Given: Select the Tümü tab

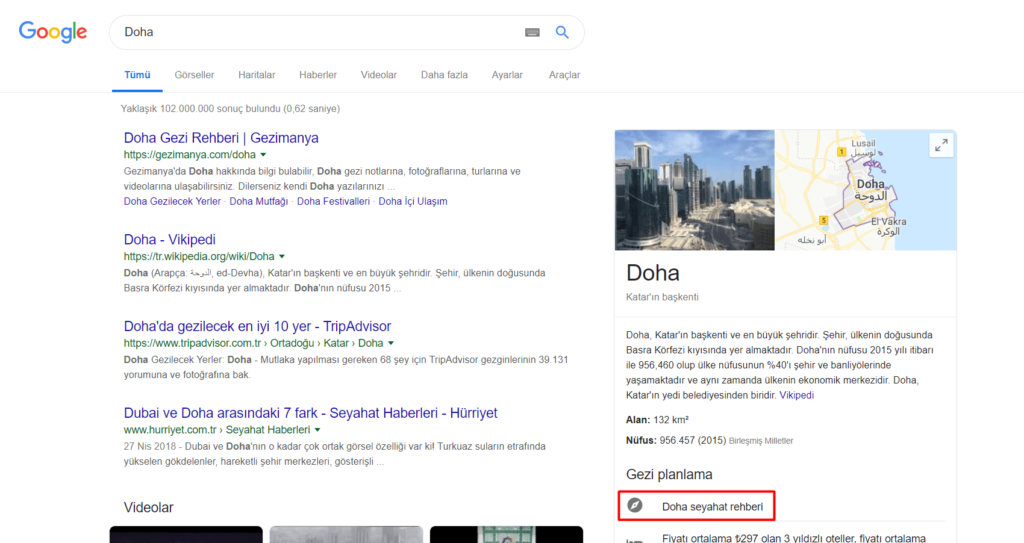Looking at the screenshot, I should (137, 75).
